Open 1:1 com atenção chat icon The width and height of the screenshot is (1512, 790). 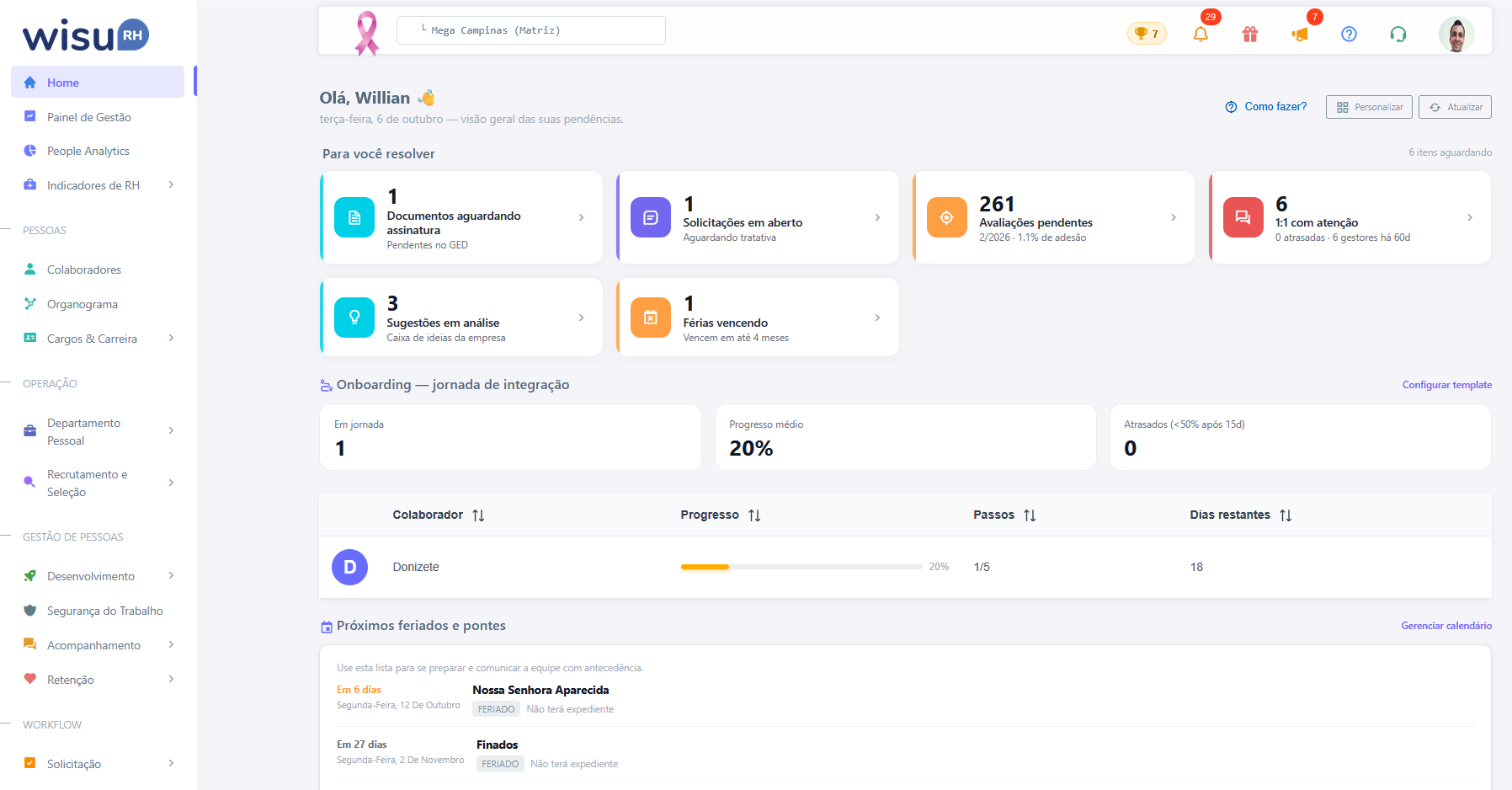(x=1243, y=217)
